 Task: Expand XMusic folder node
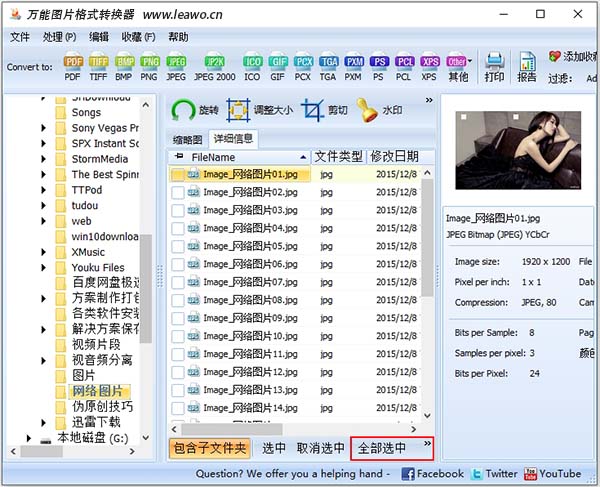[x=44, y=252]
